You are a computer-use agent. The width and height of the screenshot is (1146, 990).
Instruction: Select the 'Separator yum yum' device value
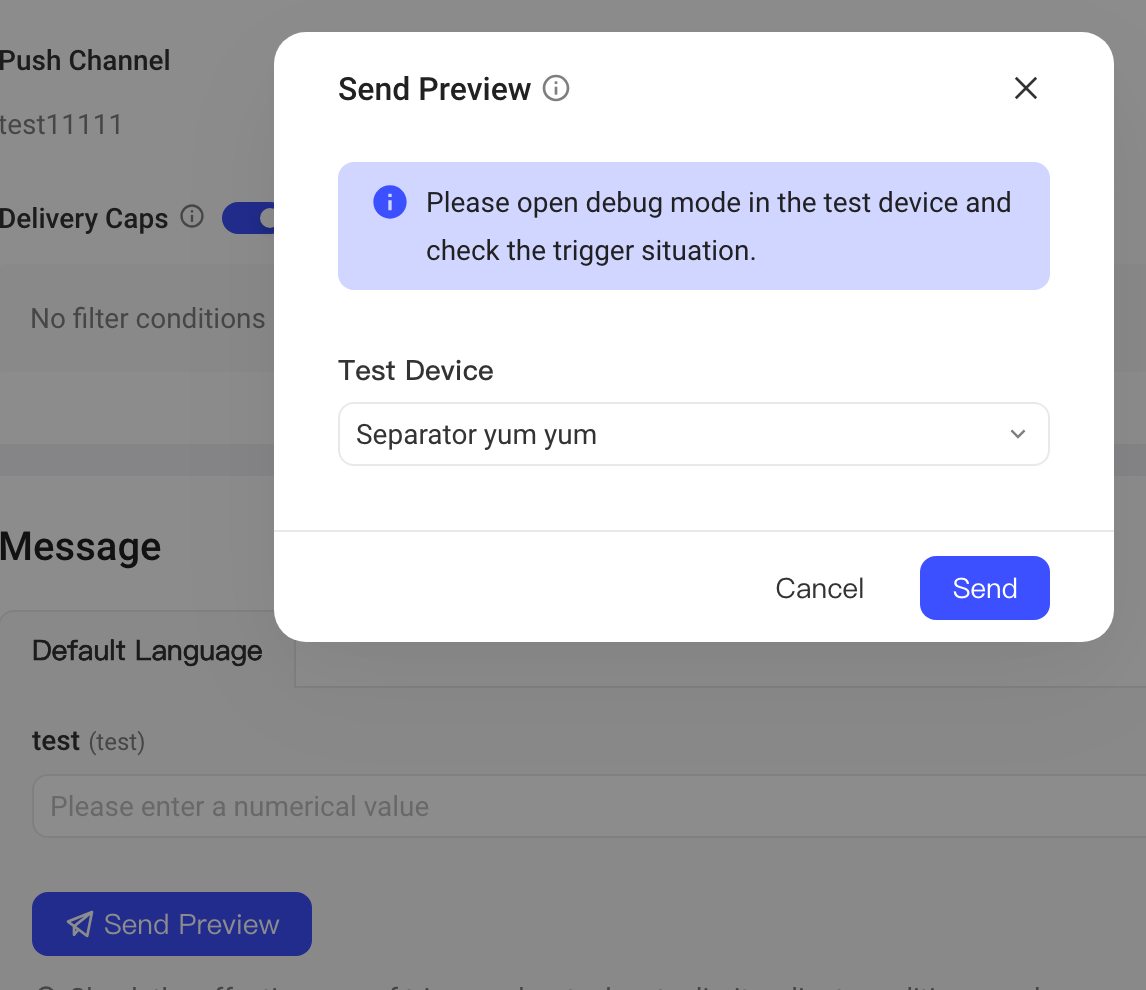coord(476,435)
